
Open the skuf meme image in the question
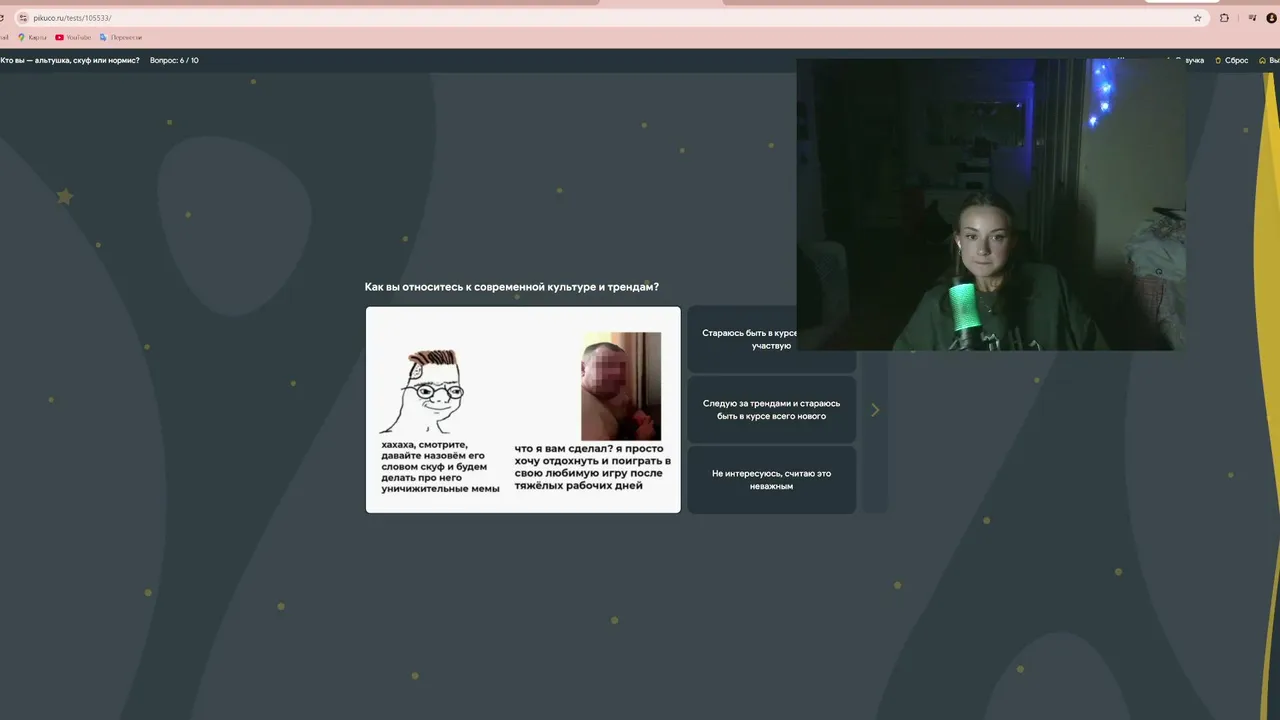pos(523,410)
